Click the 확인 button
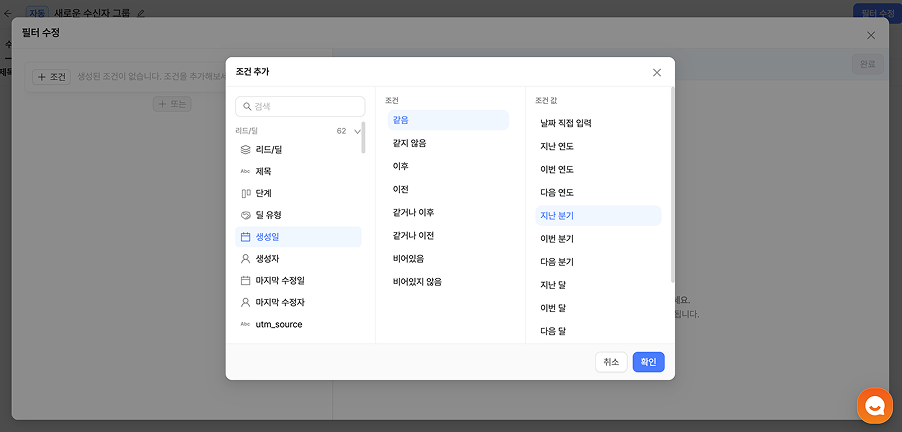 pyautogui.click(x=648, y=362)
